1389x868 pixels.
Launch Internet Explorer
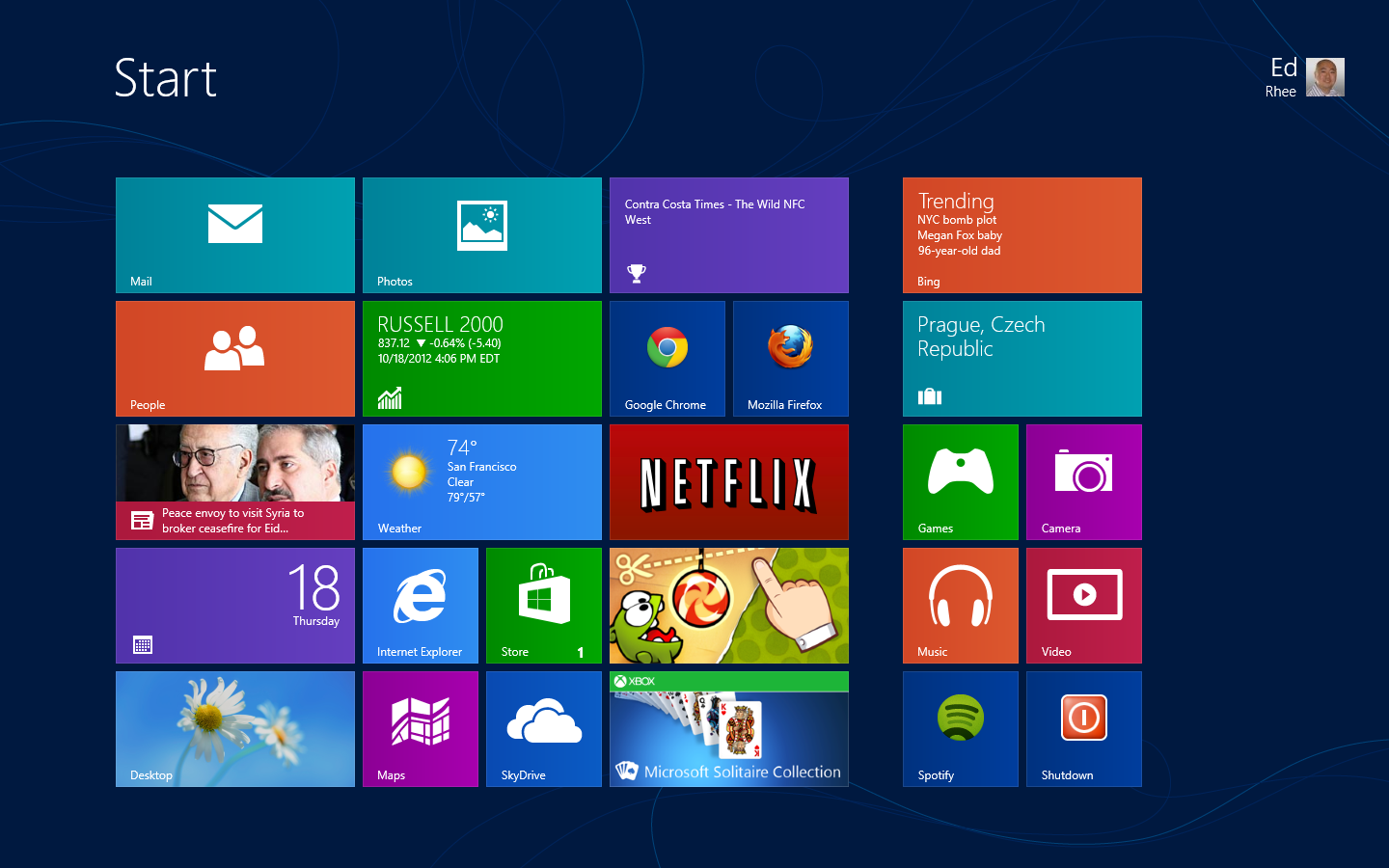421,606
